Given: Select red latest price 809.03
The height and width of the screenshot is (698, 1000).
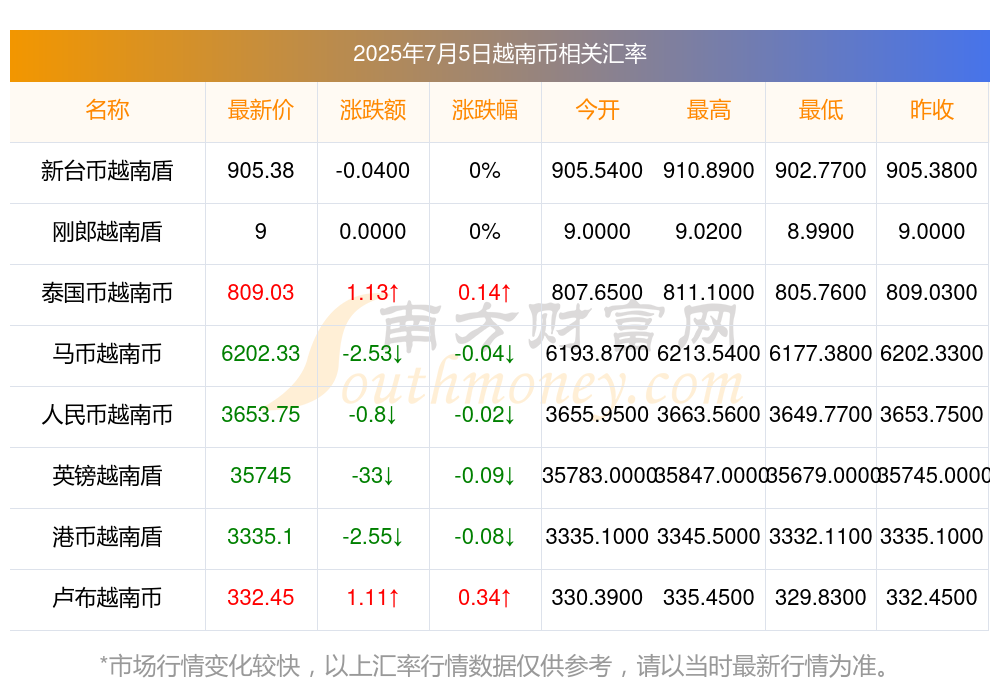Looking at the screenshot, I should click(260, 292).
